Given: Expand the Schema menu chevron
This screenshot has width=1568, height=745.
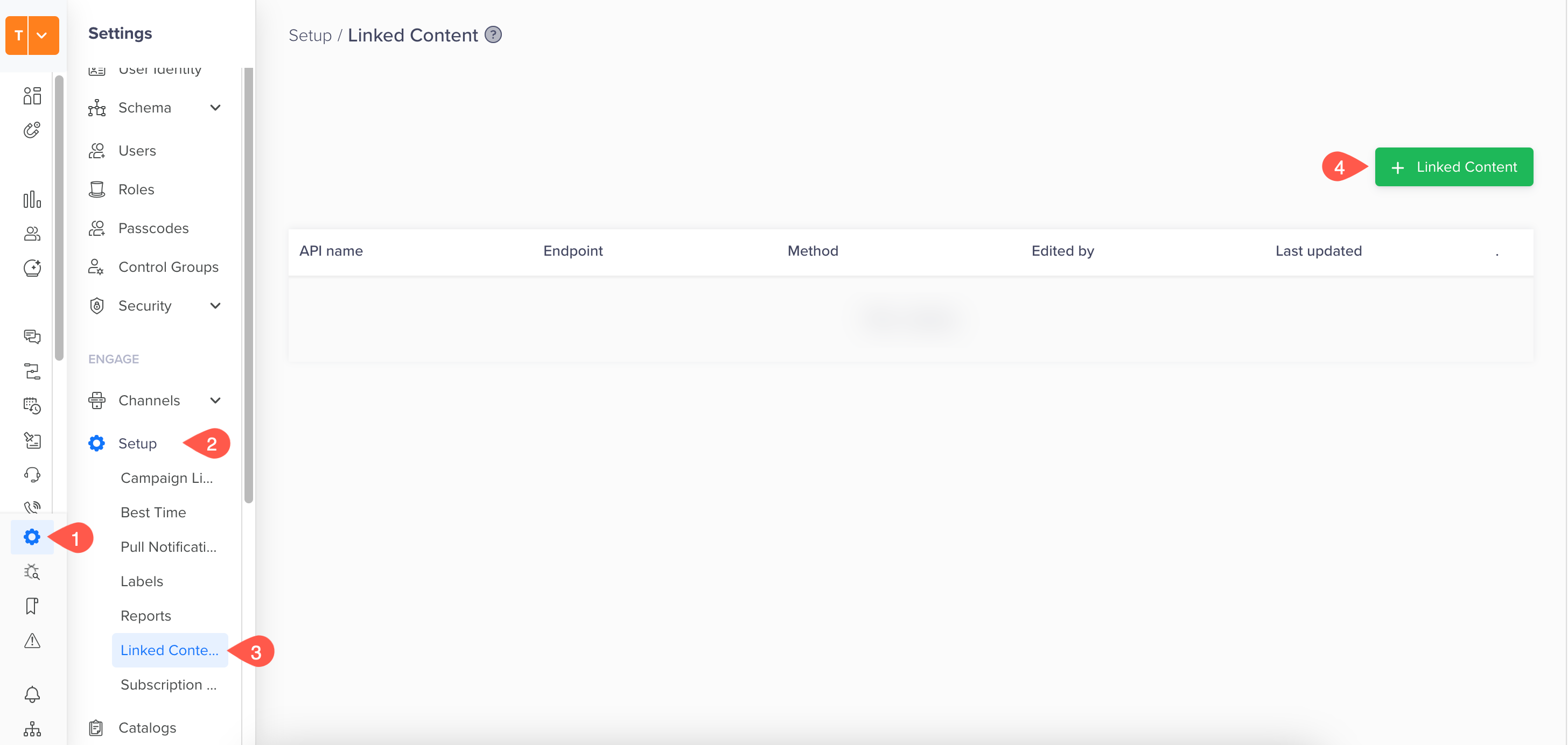Looking at the screenshot, I should [x=215, y=108].
